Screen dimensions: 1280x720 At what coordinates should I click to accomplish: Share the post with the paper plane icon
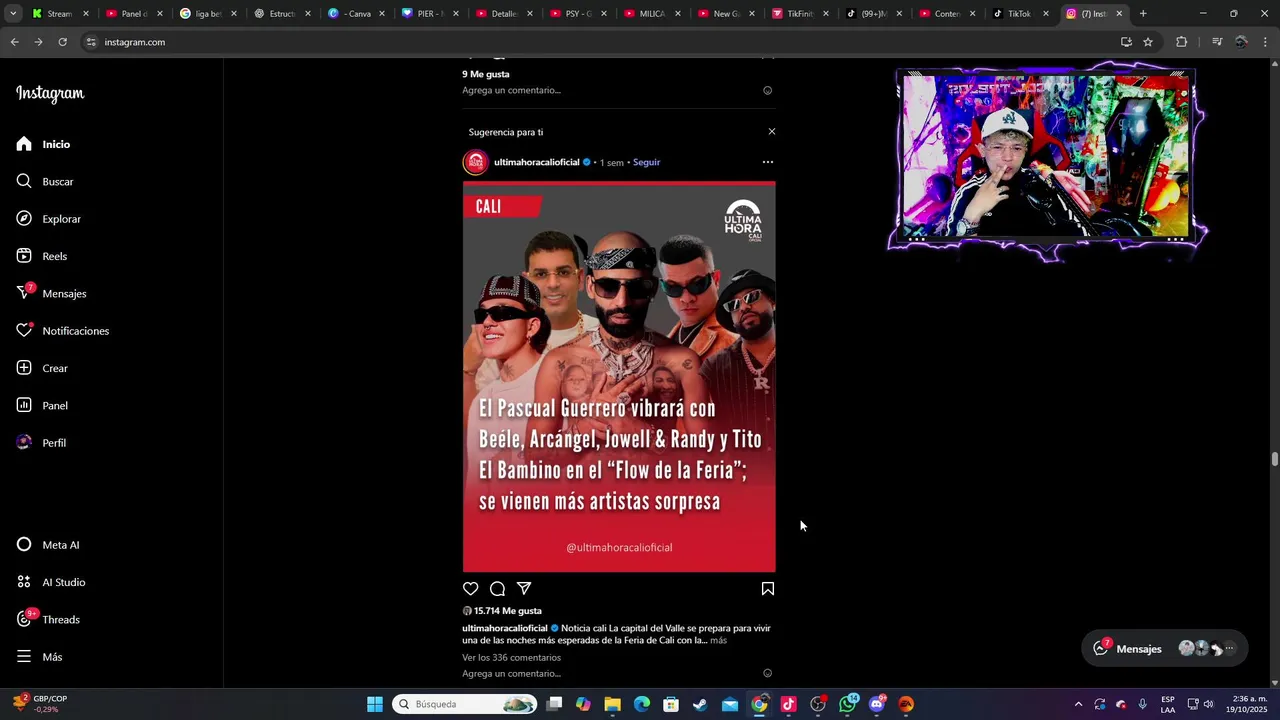click(x=524, y=589)
